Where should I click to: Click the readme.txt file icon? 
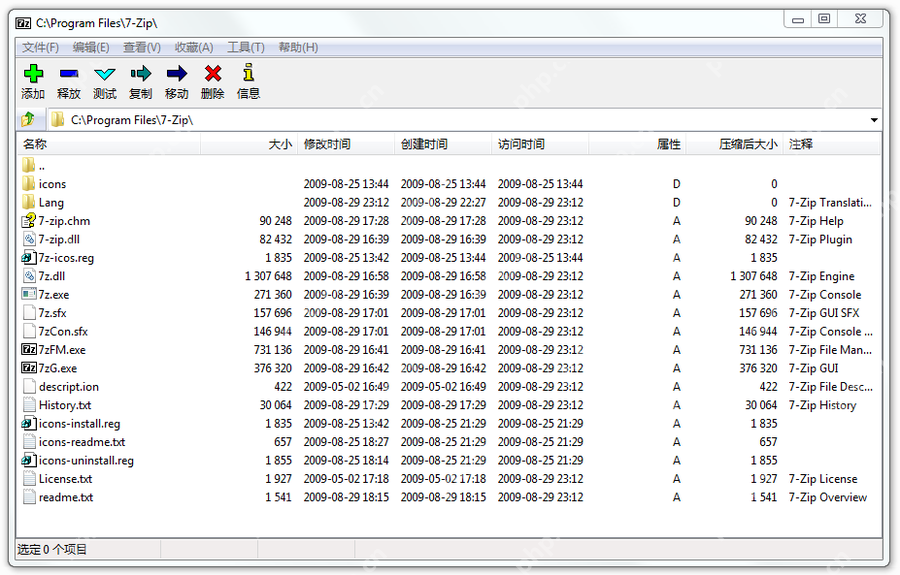coord(29,497)
